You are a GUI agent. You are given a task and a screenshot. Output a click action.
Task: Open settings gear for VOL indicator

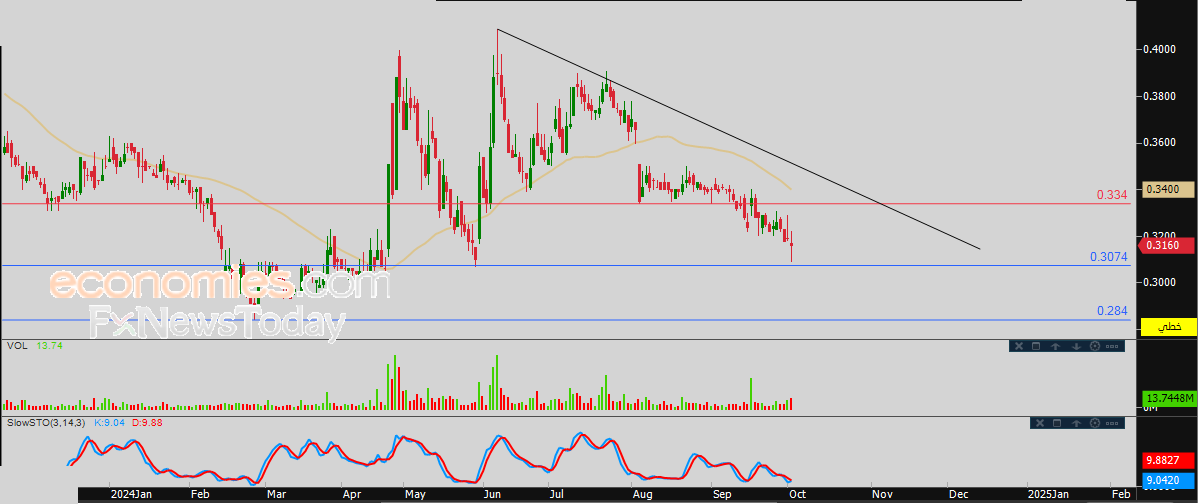coord(1095,346)
